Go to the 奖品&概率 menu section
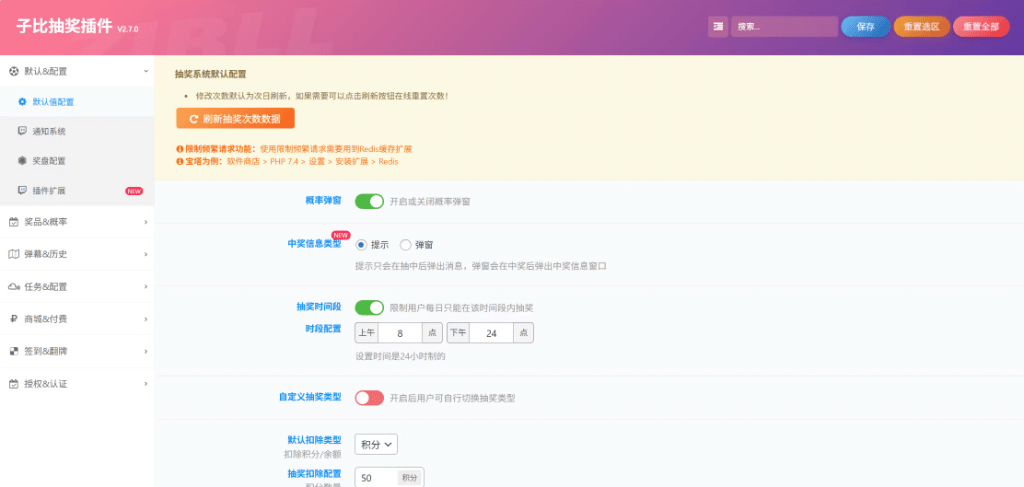Screen dimensions: 1024x487 77,222
